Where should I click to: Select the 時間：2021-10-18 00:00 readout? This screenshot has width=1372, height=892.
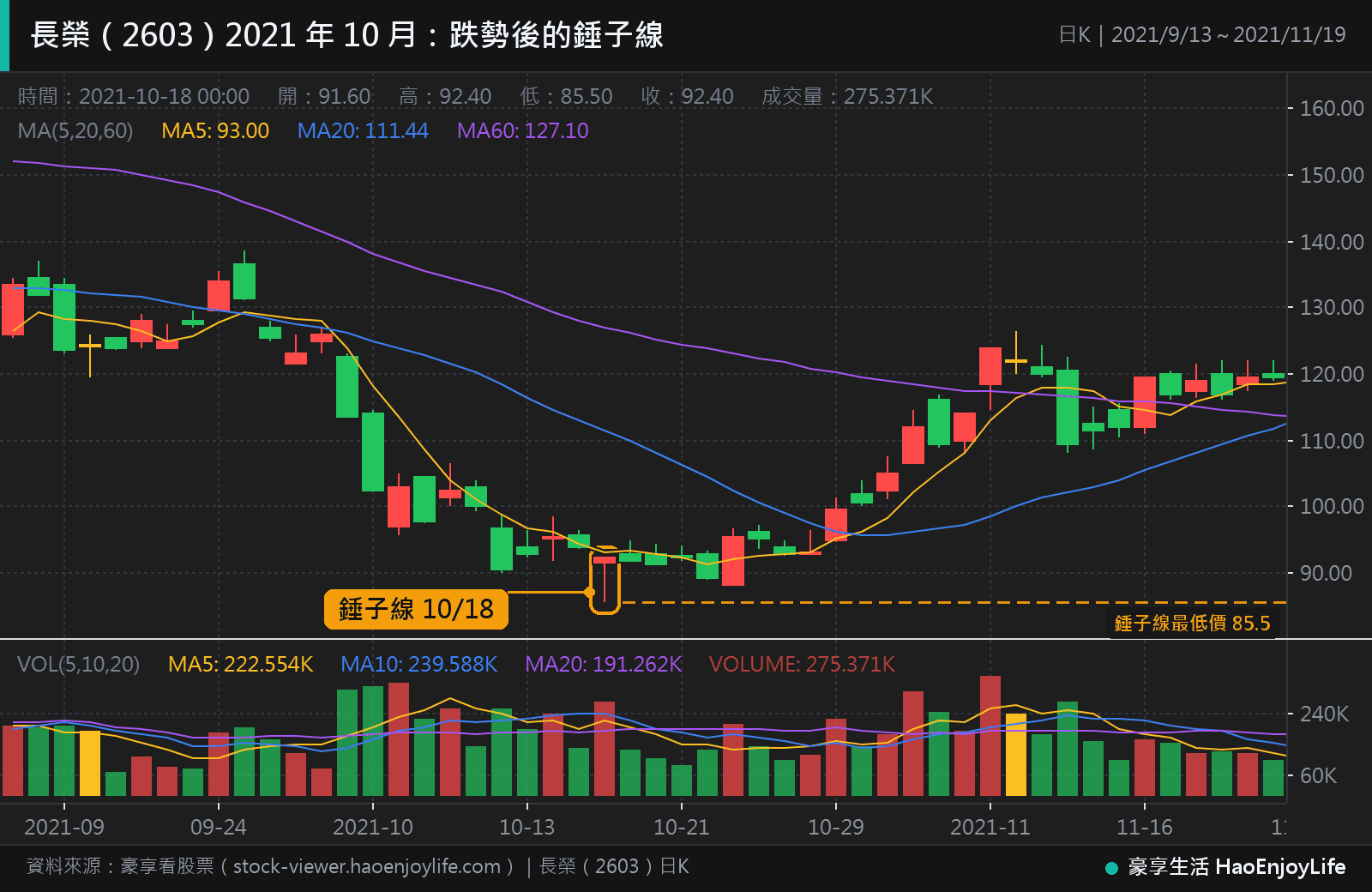coord(134,96)
